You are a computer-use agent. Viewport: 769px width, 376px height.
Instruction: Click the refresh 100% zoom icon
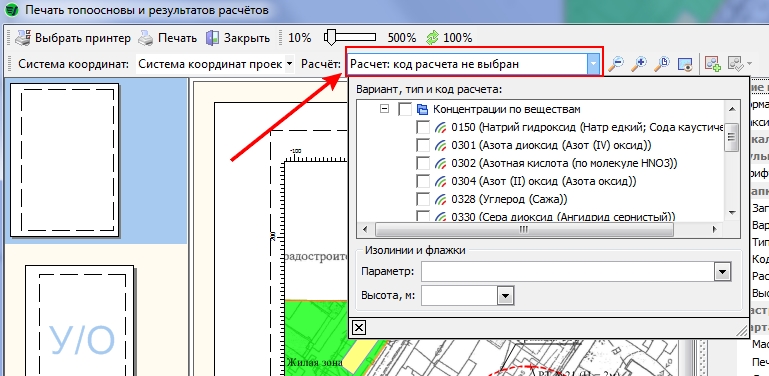(x=433, y=38)
